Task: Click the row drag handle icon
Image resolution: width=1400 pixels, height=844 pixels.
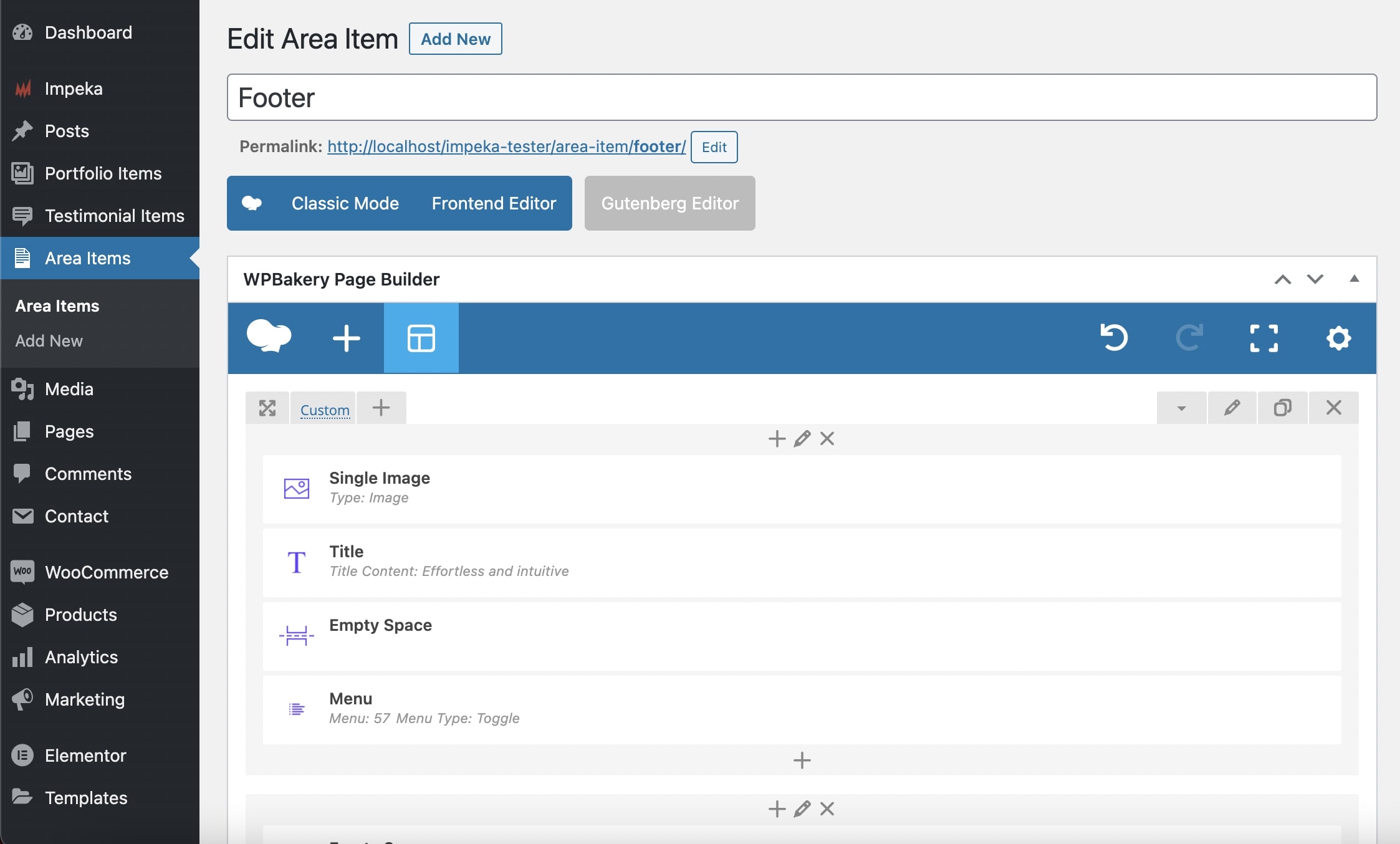Action: tap(267, 408)
